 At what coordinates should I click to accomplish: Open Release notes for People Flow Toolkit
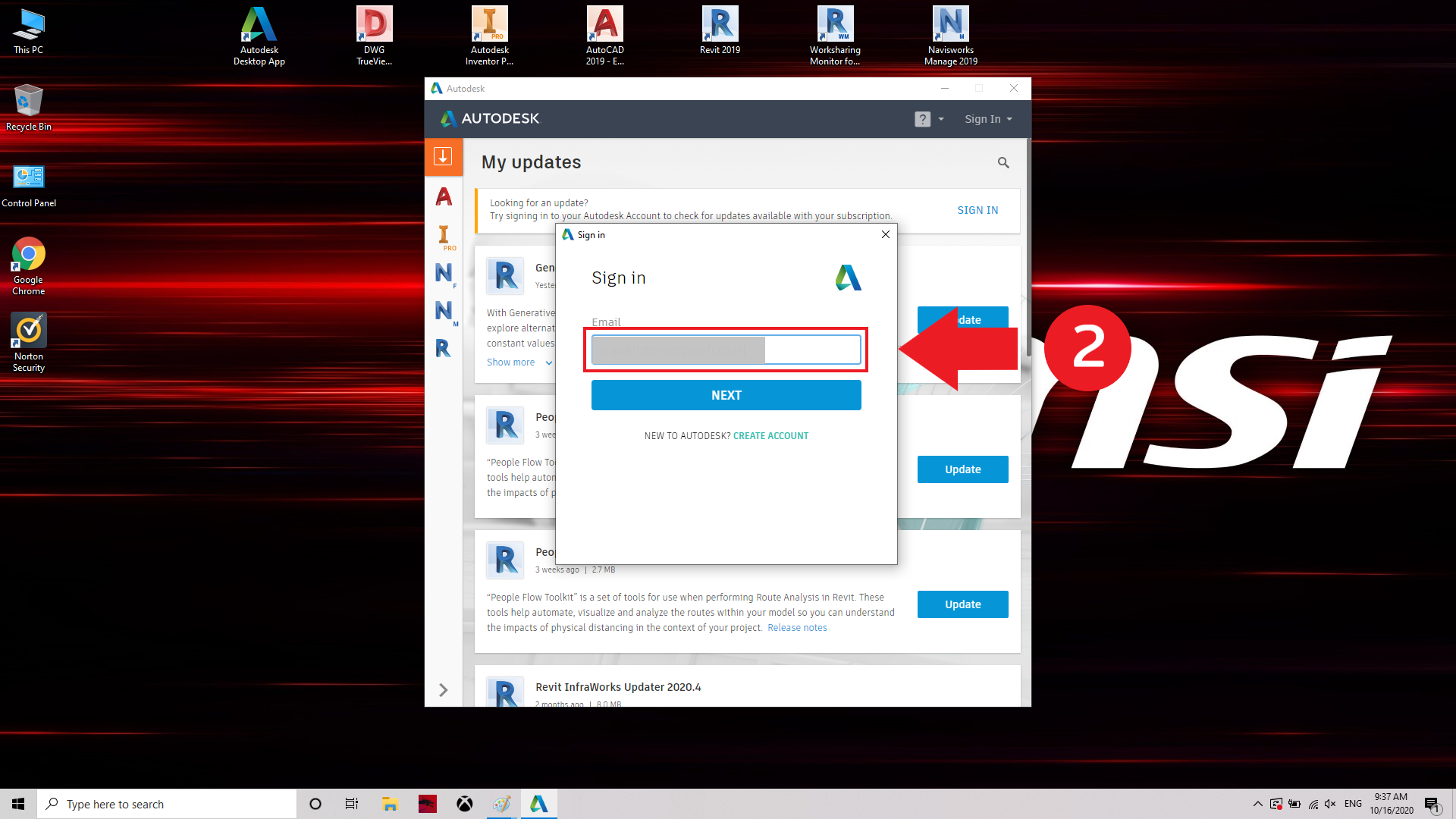point(796,627)
